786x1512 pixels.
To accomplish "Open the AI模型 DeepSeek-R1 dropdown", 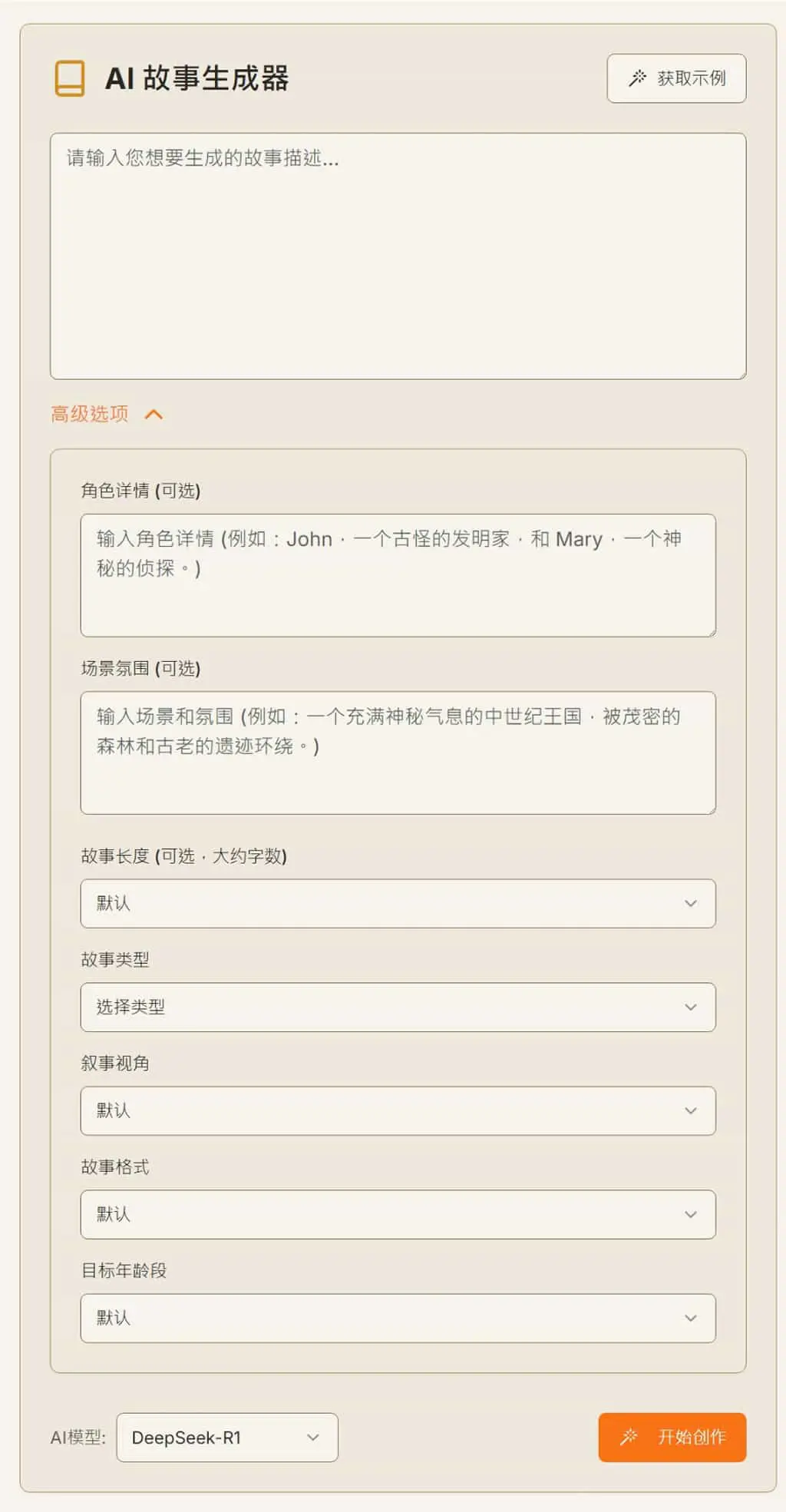I will [227, 1438].
